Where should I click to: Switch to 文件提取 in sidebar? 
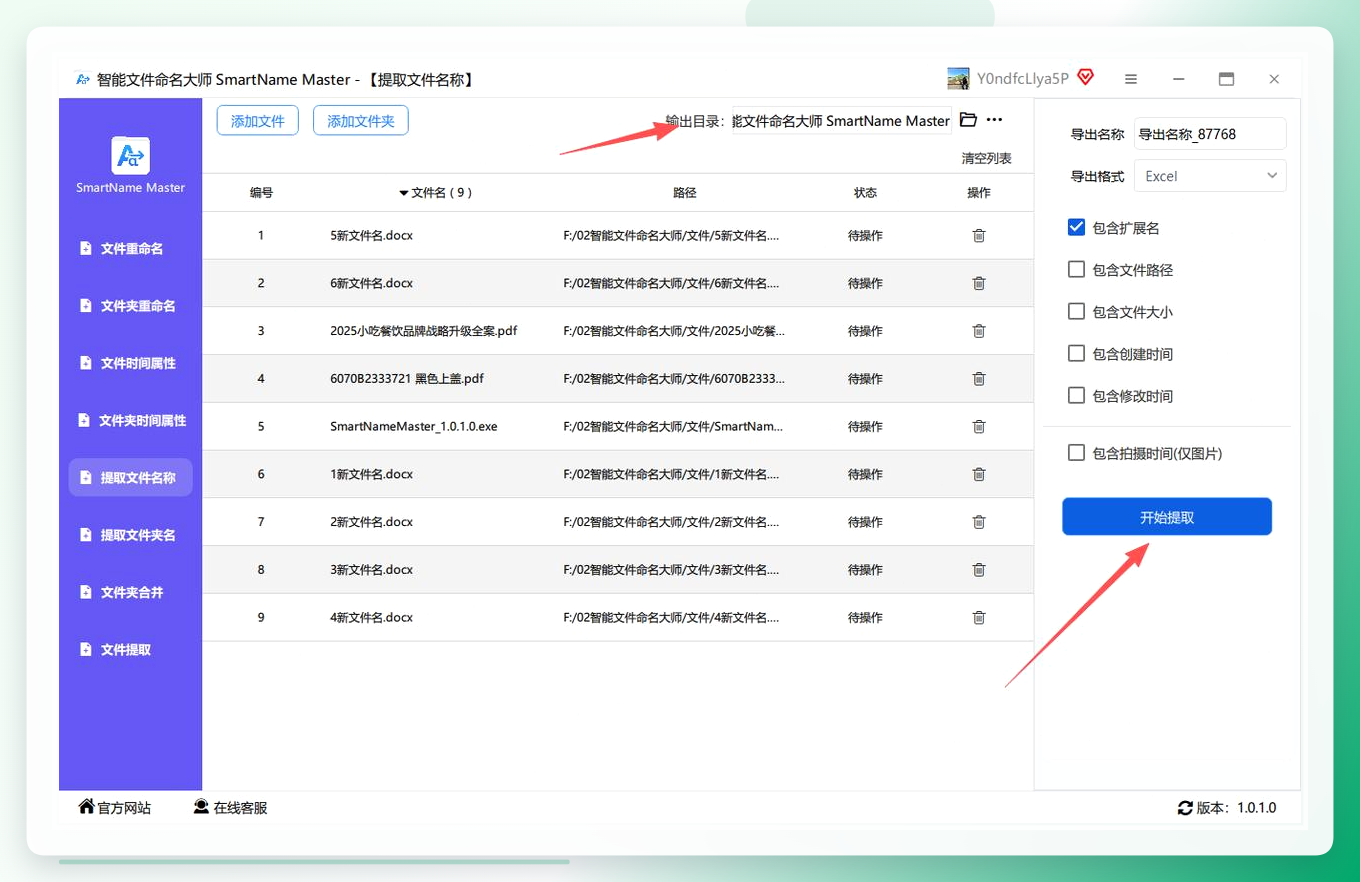(x=130, y=650)
